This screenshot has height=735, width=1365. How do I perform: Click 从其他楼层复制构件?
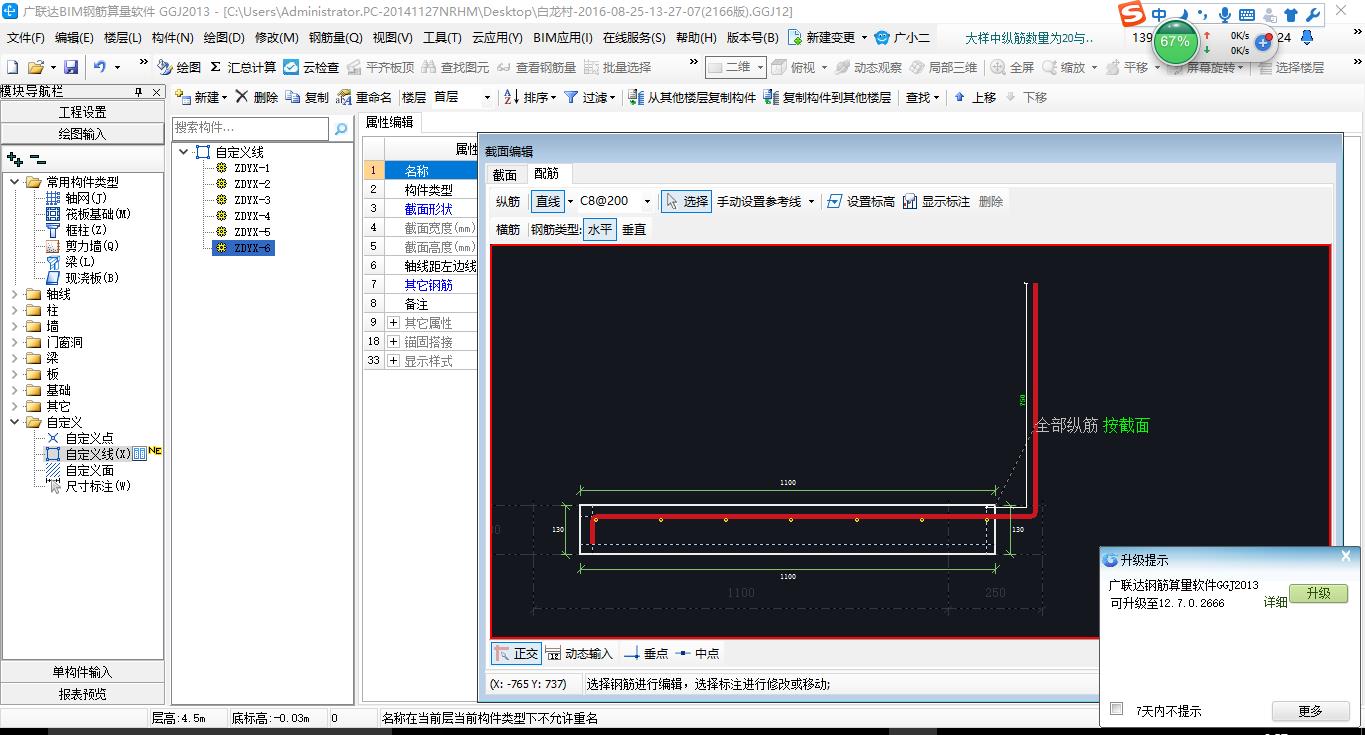[692, 97]
